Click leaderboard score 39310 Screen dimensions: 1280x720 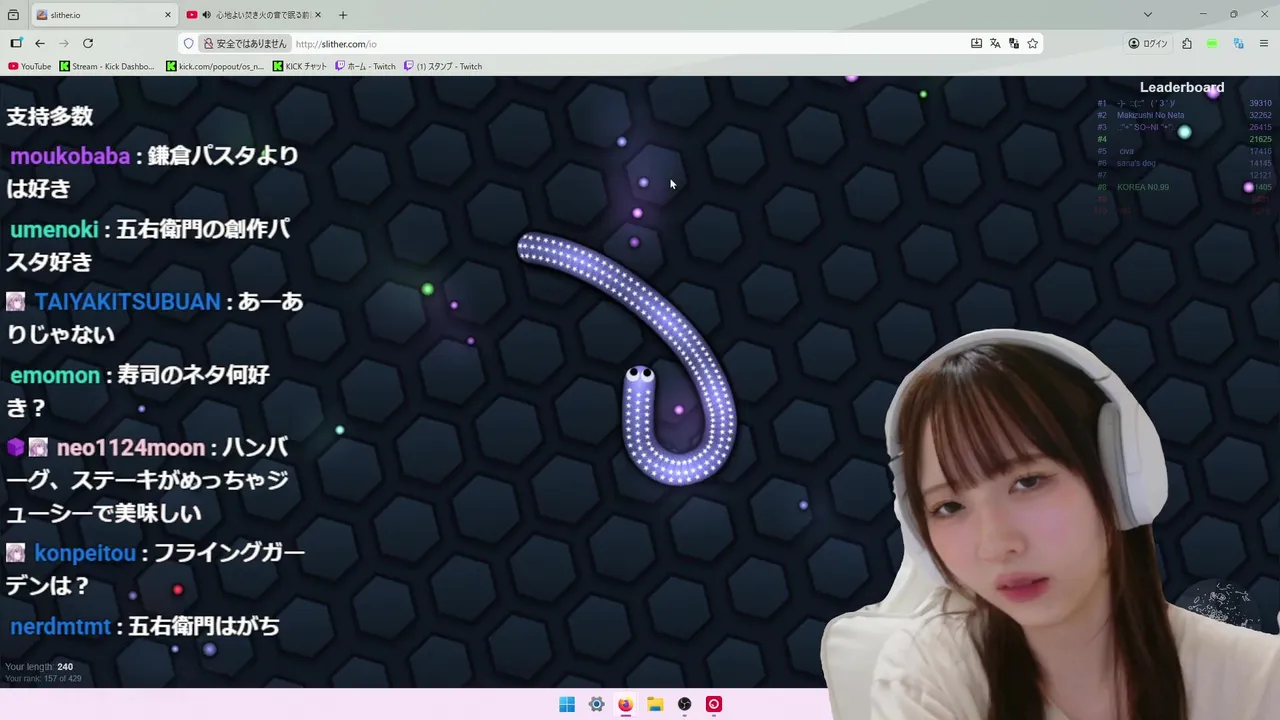point(1260,103)
